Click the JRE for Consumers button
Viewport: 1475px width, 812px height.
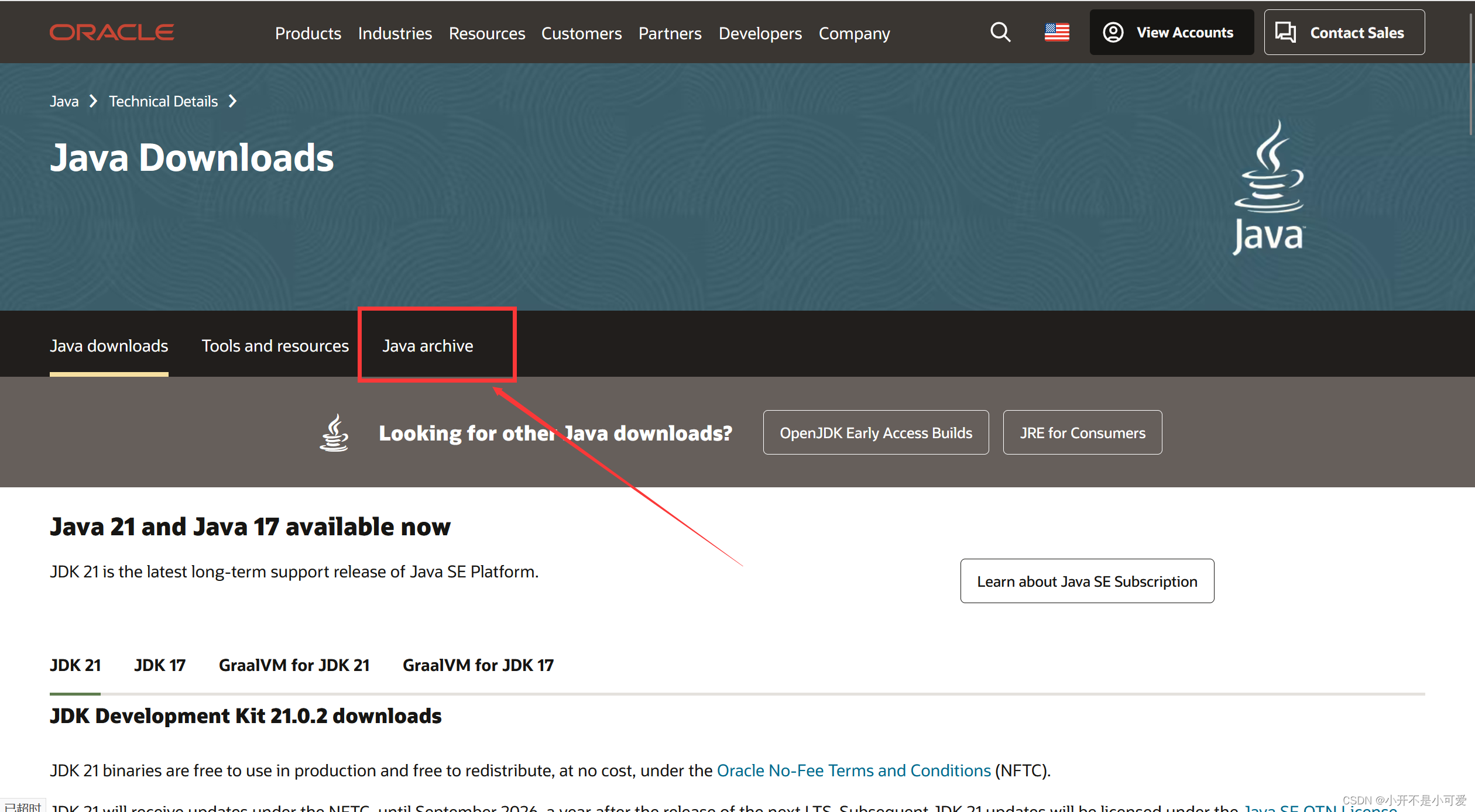click(1082, 433)
